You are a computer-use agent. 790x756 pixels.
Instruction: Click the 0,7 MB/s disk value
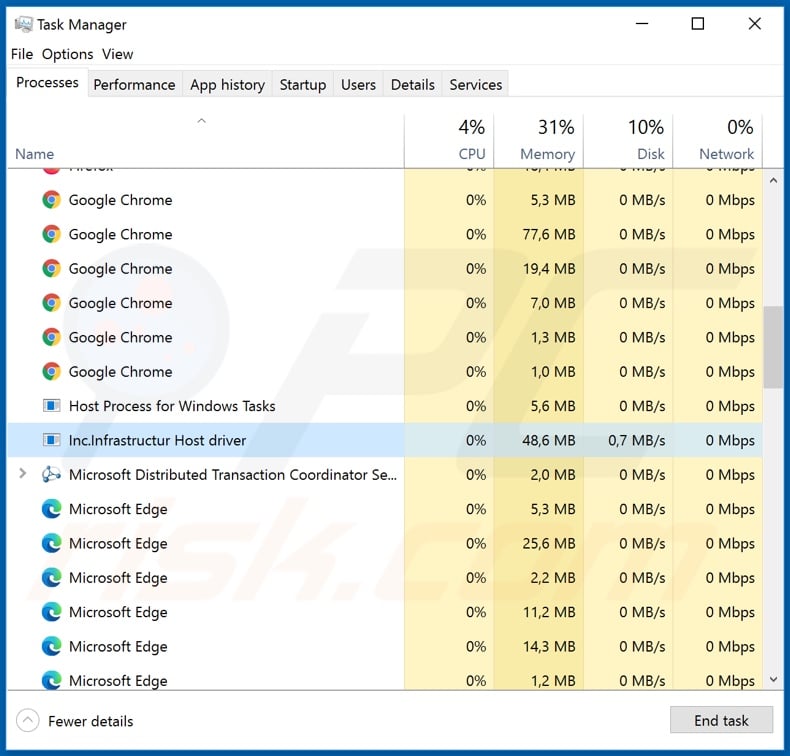[x=636, y=440]
